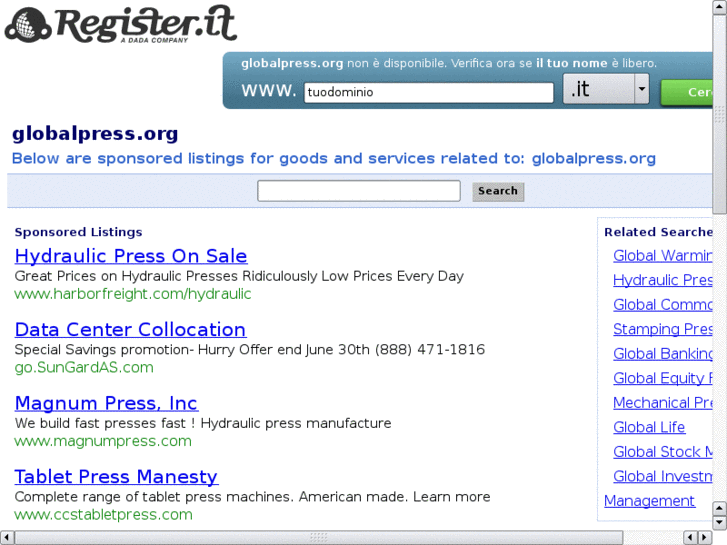Click the horizontal scrollbar left arrow

[x=6, y=537]
